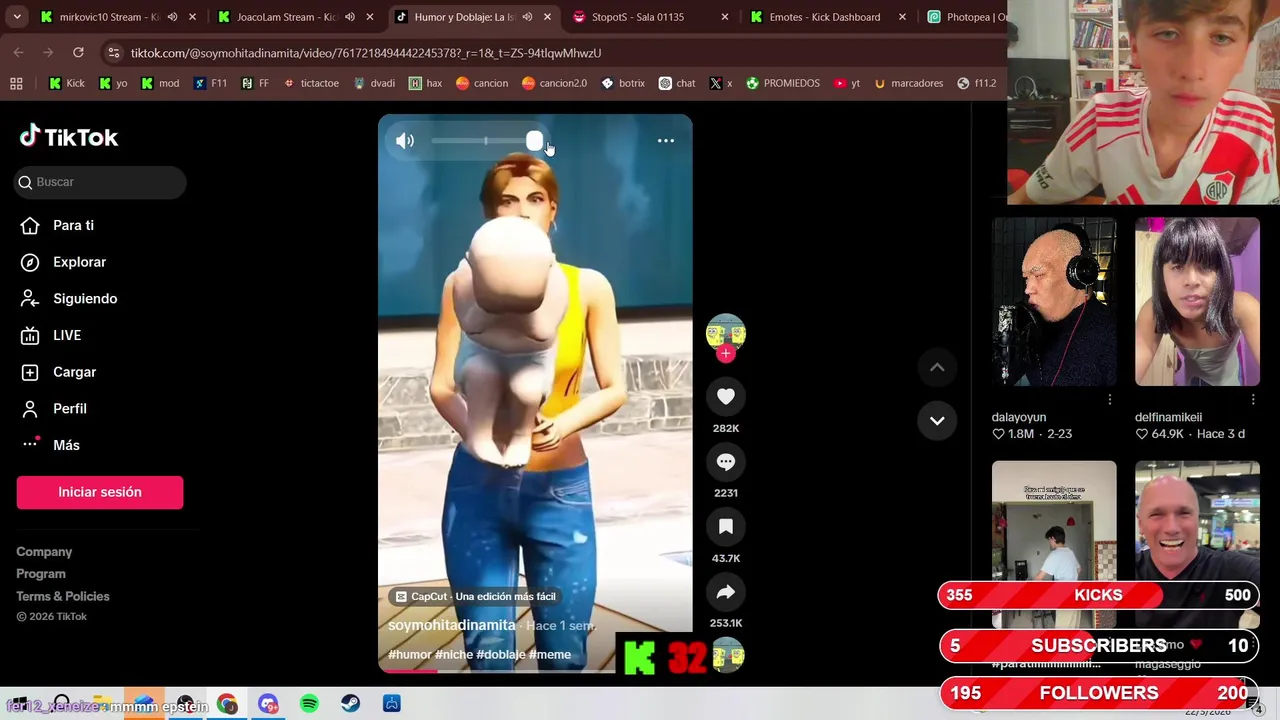Open the Company footer link
Image resolution: width=1280 pixels, height=720 pixels.
(x=44, y=552)
